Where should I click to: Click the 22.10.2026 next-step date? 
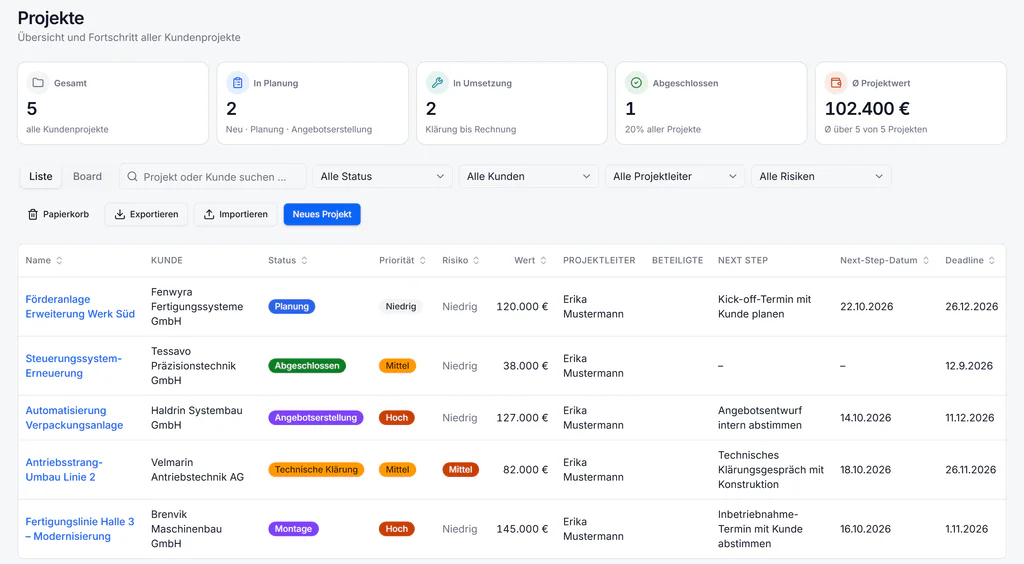click(x=866, y=307)
